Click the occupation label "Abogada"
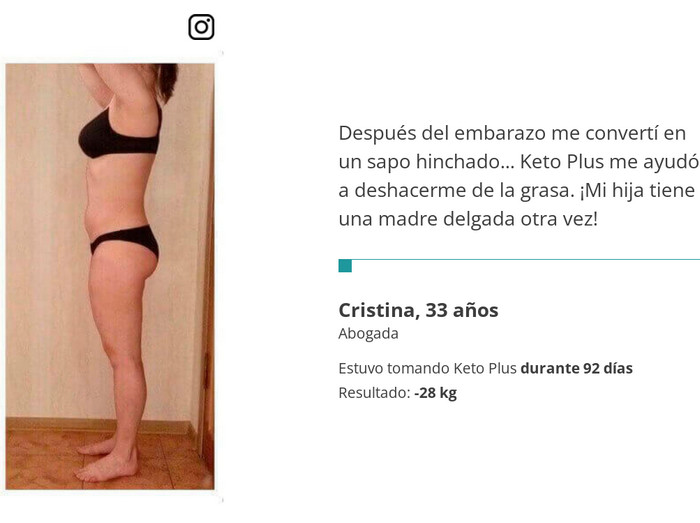Screen dimensions: 700x523 [x=368, y=334]
